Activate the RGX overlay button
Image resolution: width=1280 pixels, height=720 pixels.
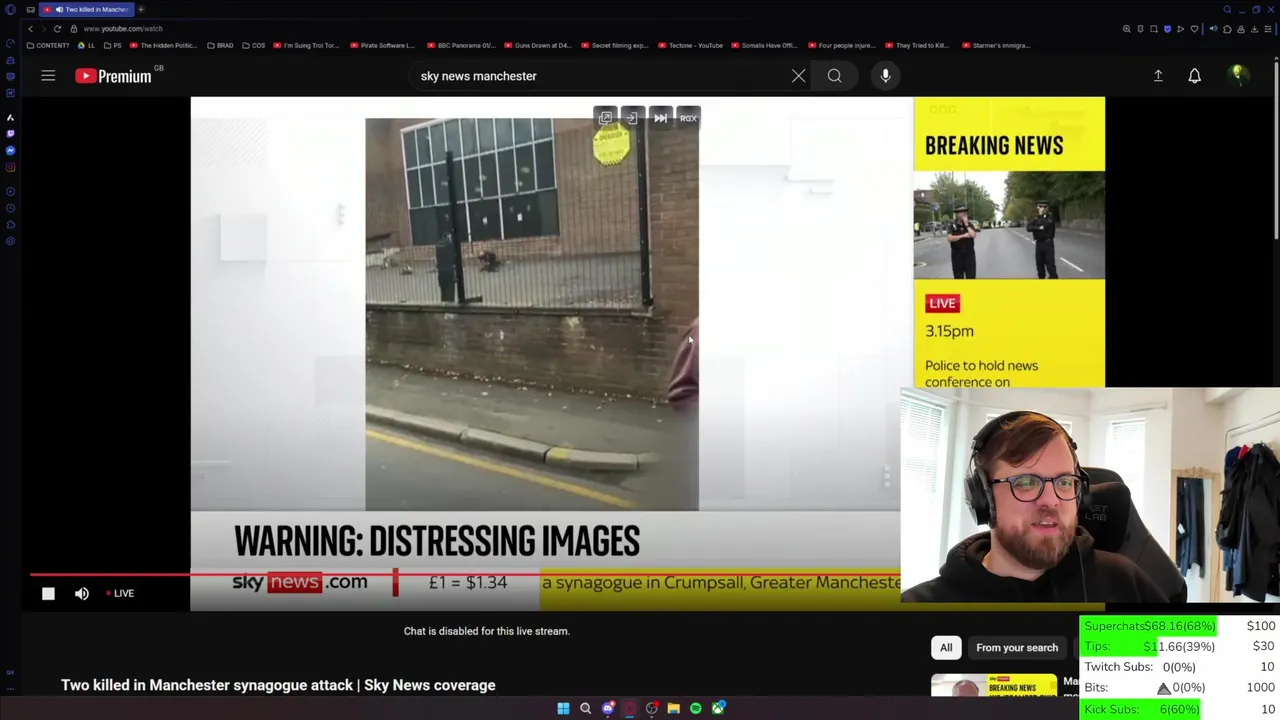(688, 118)
